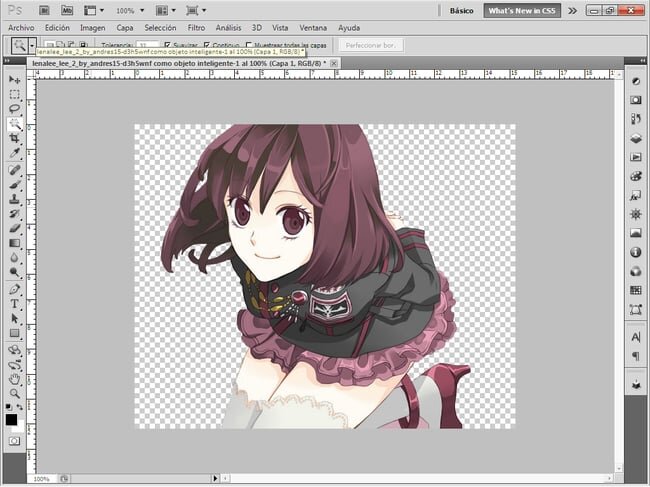Open the status bar info arrow menu
The image size is (650, 487).
[215, 478]
